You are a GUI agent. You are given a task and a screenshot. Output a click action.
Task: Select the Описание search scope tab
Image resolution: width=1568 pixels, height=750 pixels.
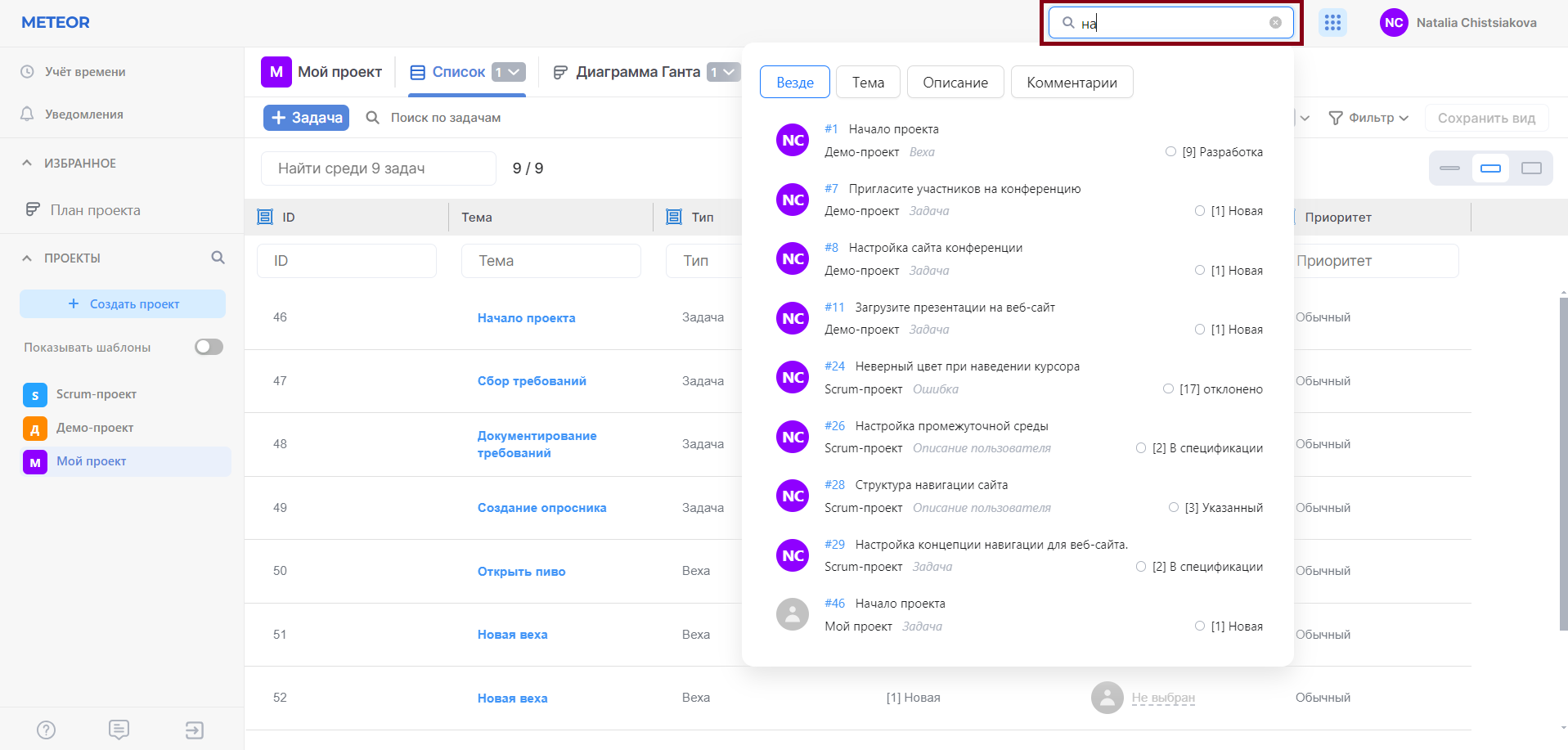click(x=955, y=82)
